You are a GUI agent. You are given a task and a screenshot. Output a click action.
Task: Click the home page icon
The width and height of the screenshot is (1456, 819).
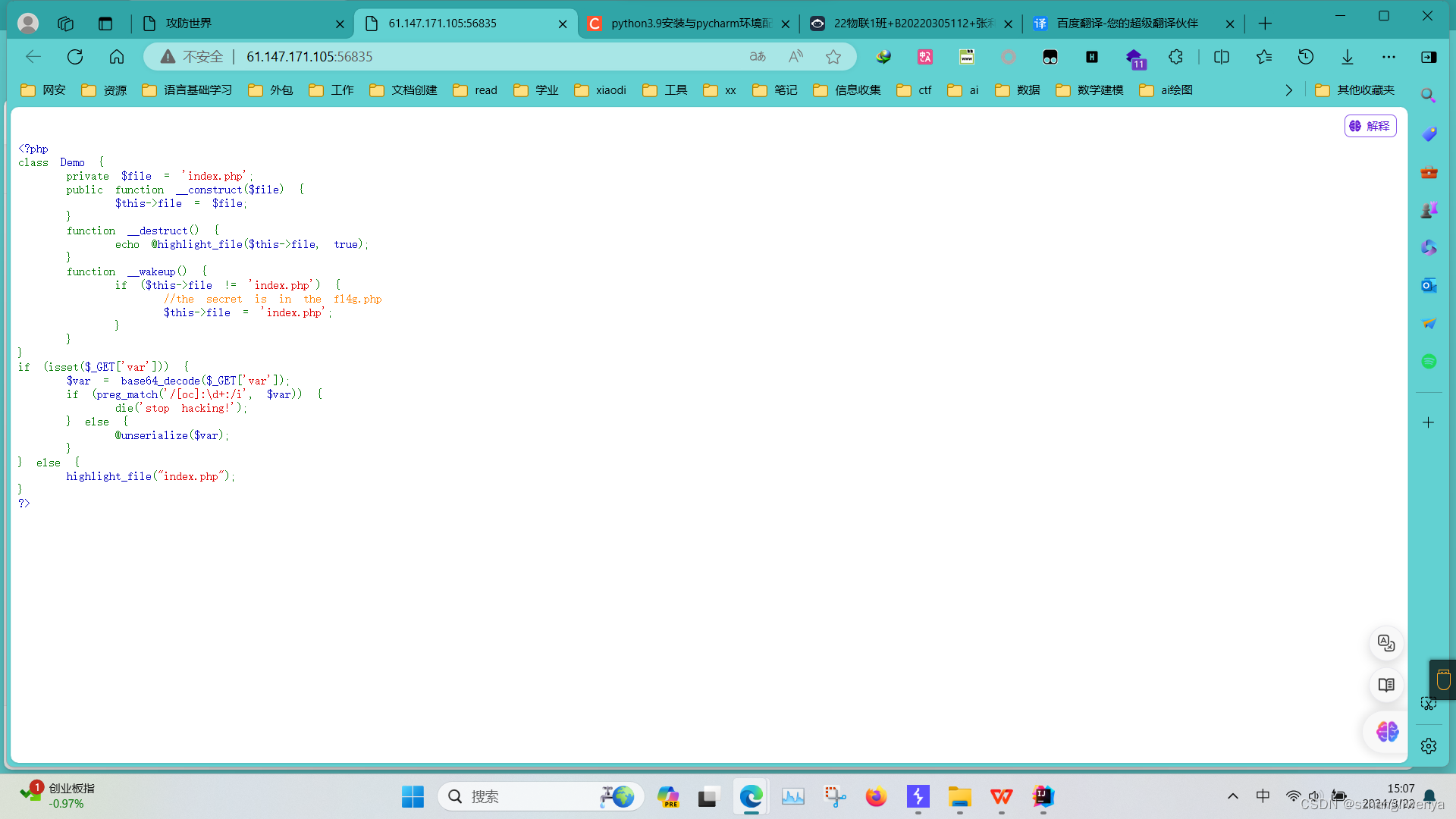(x=117, y=57)
